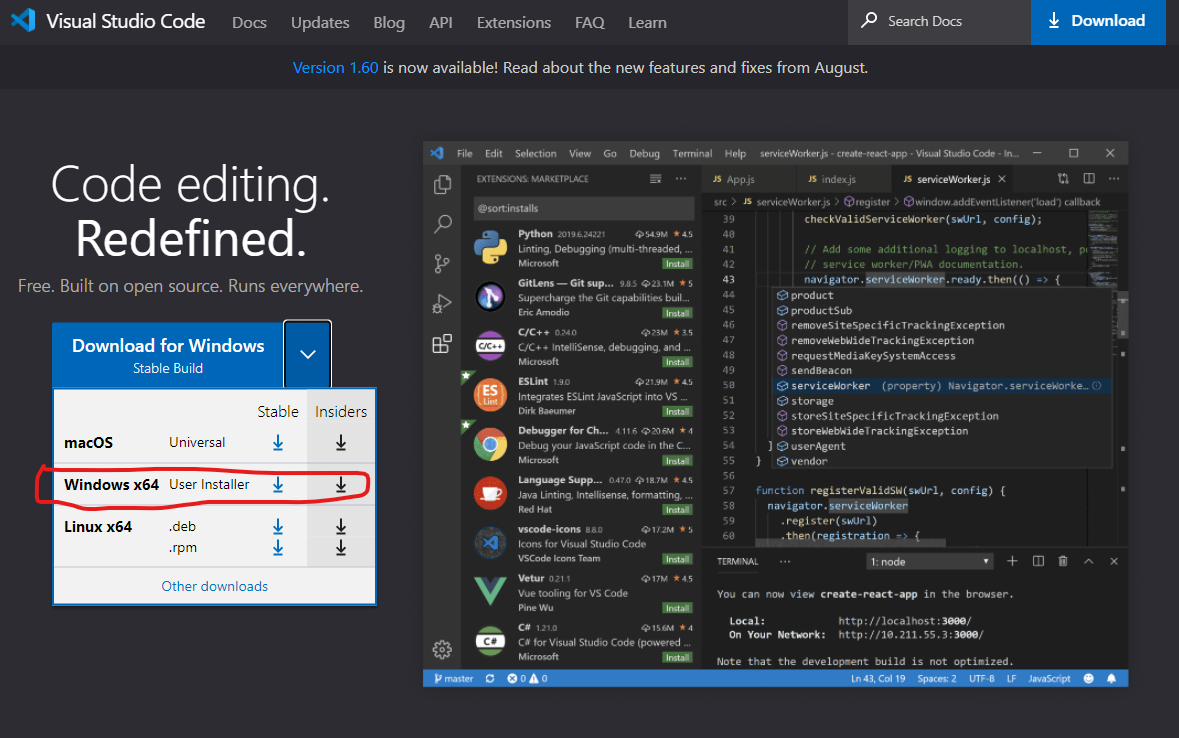
Task: Open the FAQ page in top navigation
Action: tap(590, 23)
